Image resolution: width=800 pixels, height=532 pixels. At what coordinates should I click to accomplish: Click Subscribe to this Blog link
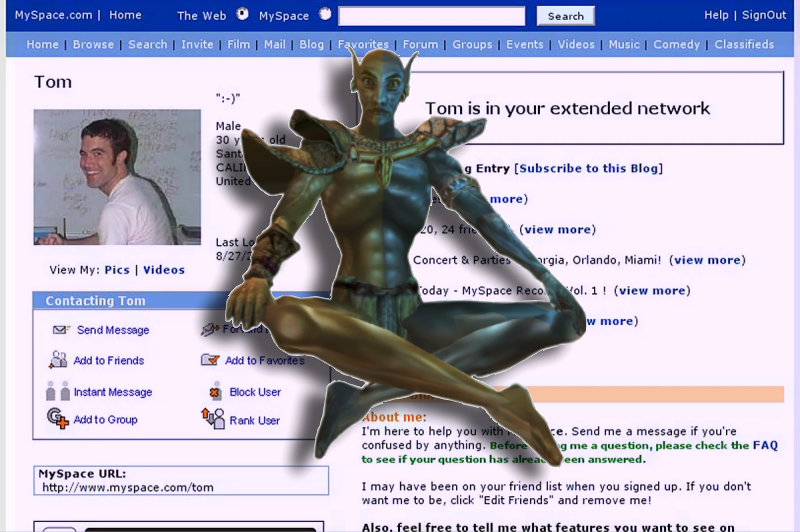(x=588, y=168)
